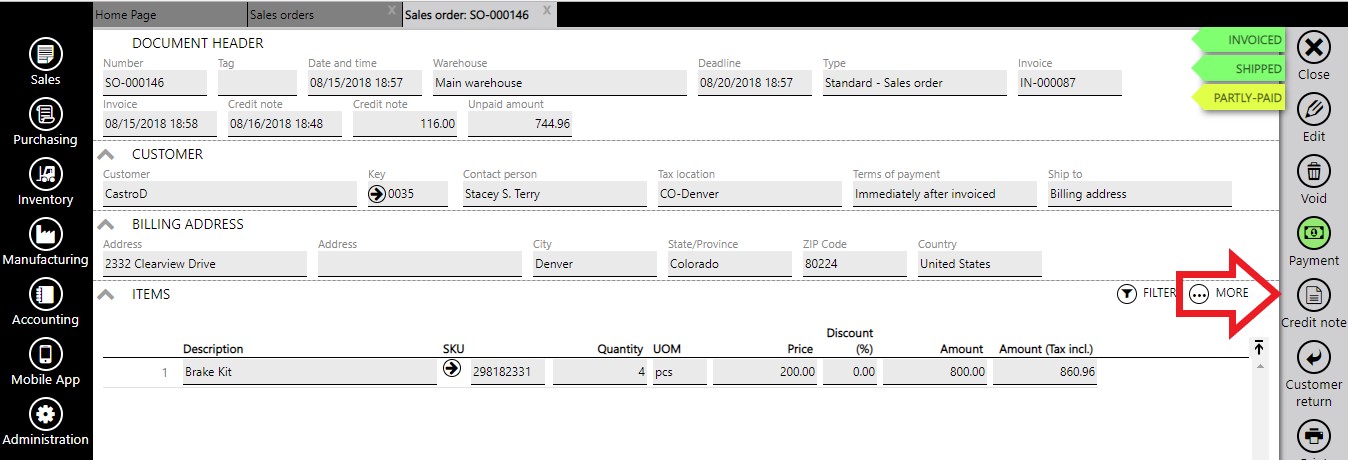The height and width of the screenshot is (460, 1348).
Task: Click the Quantity cell showing 4
Action: (600, 372)
